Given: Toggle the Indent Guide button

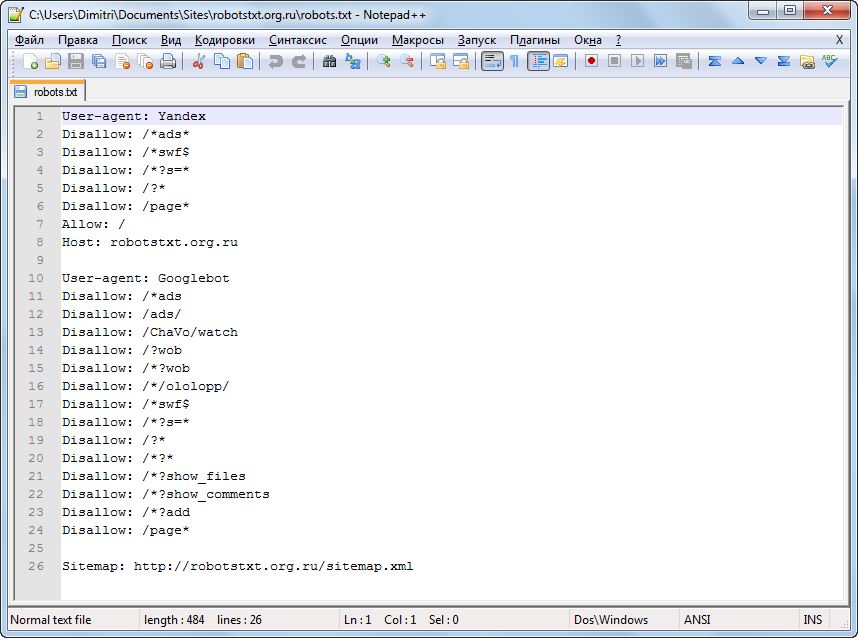Looking at the screenshot, I should [x=538, y=61].
